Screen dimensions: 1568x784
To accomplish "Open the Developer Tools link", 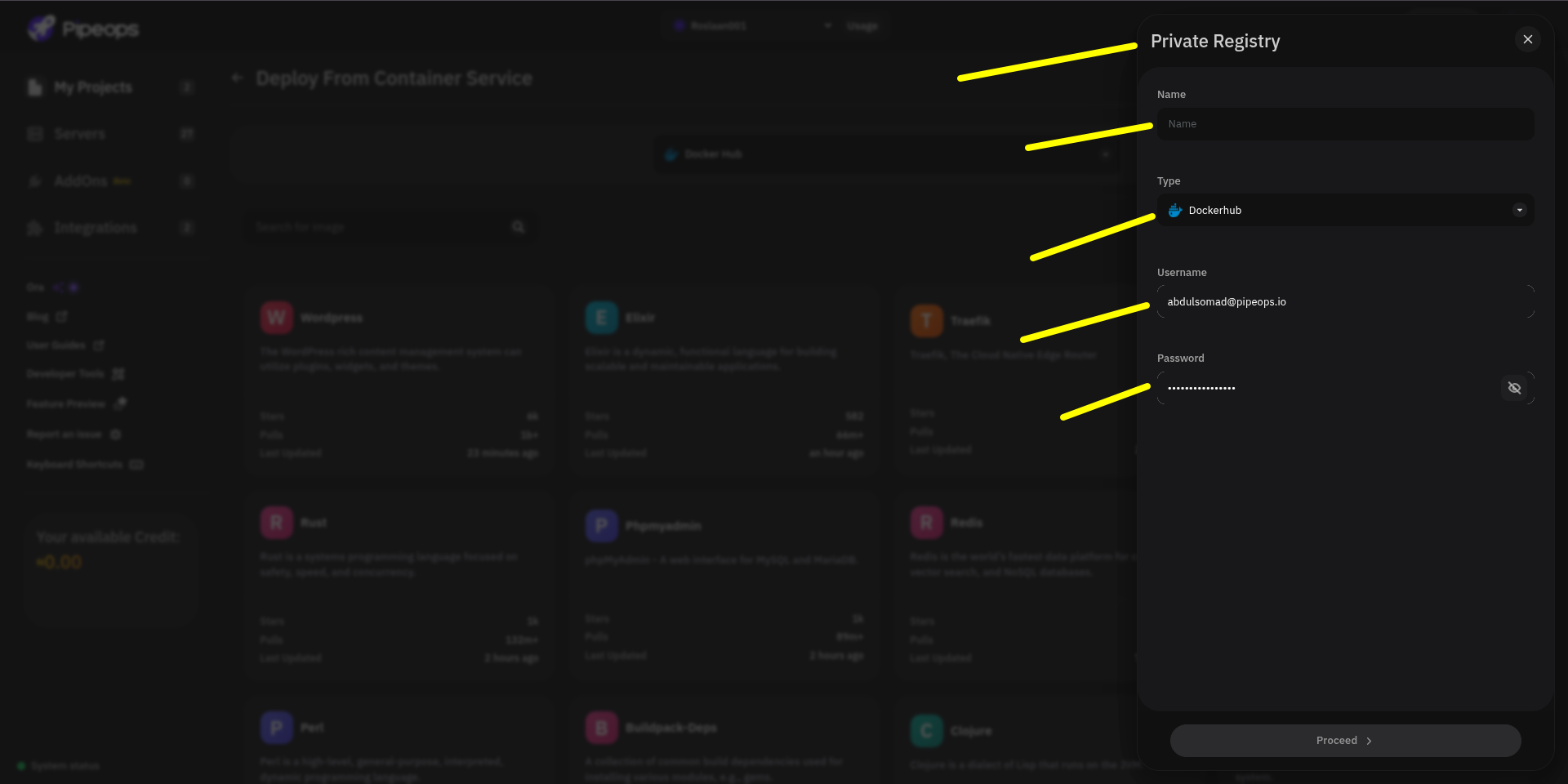I will coord(75,374).
